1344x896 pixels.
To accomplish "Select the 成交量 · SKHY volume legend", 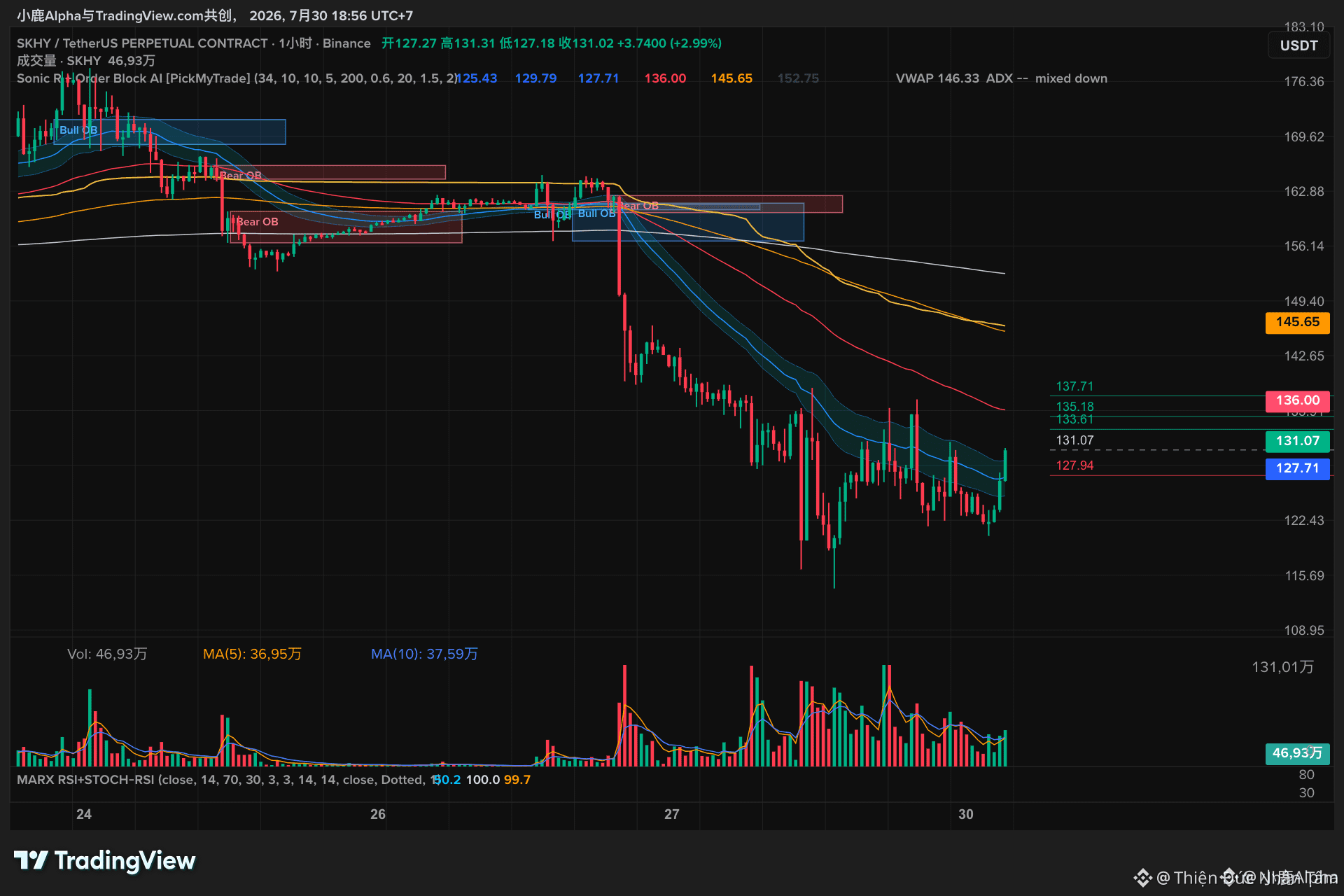I will (86, 61).
